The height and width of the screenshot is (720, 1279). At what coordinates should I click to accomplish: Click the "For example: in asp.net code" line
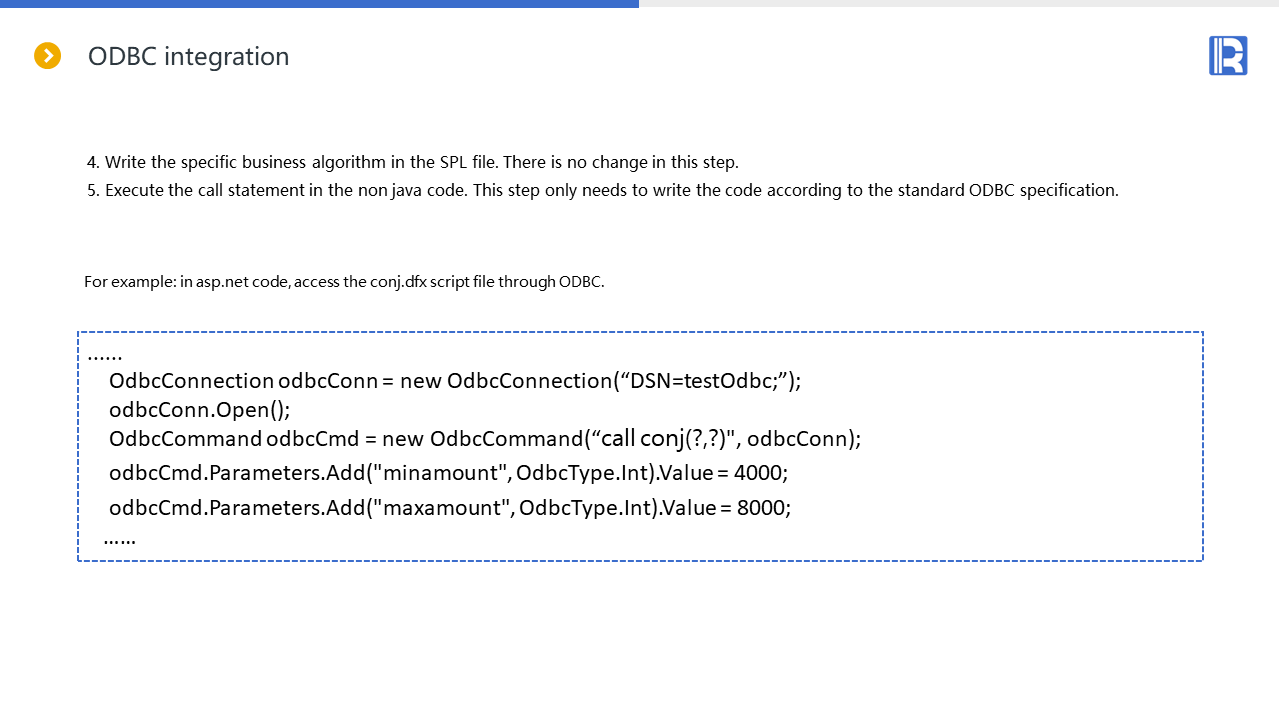tap(344, 282)
